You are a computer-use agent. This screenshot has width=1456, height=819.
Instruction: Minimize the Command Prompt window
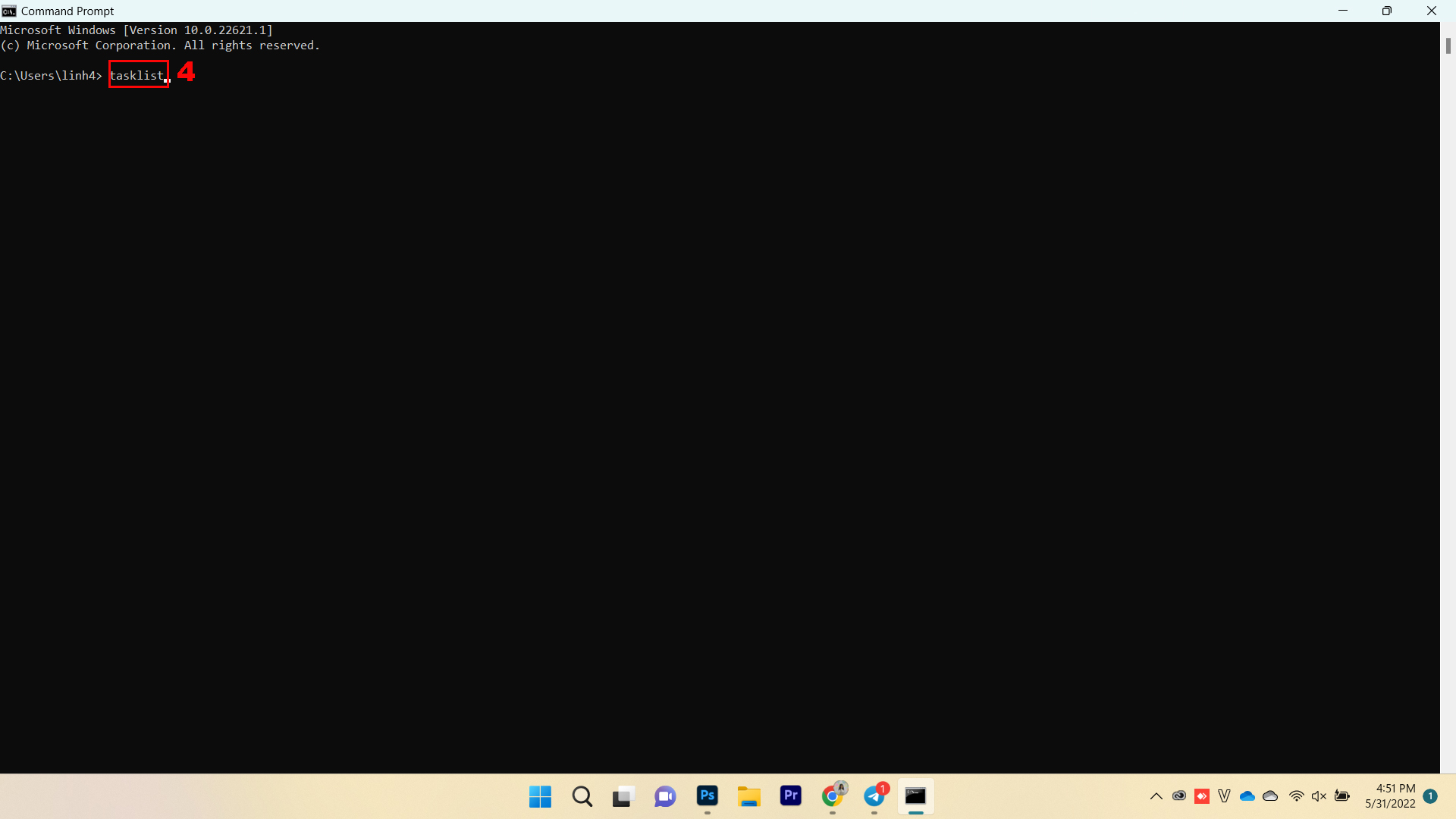pyautogui.click(x=1342, y=11)
